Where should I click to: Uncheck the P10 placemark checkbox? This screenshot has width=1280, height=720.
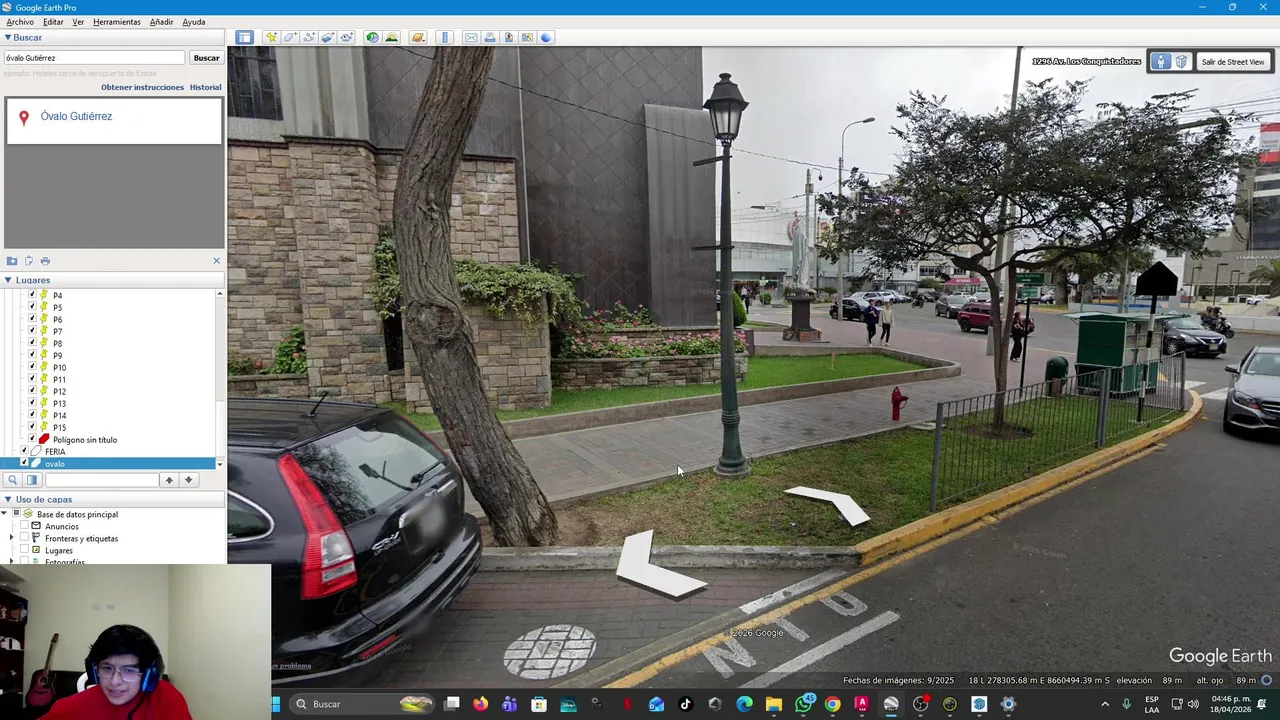click(x=32, y=367)
